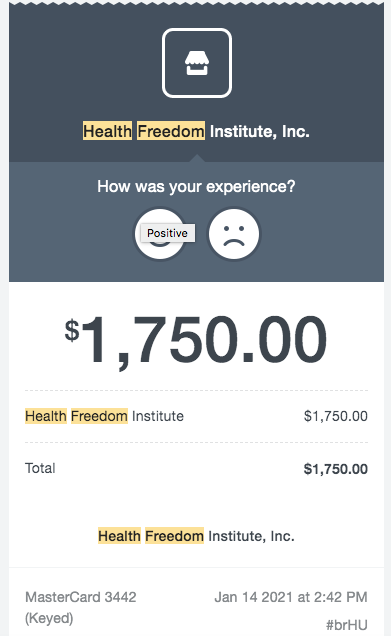
Task: Click the MasterCard 3442 payment text
Action: pyautogui.click(x=81, y=597)
